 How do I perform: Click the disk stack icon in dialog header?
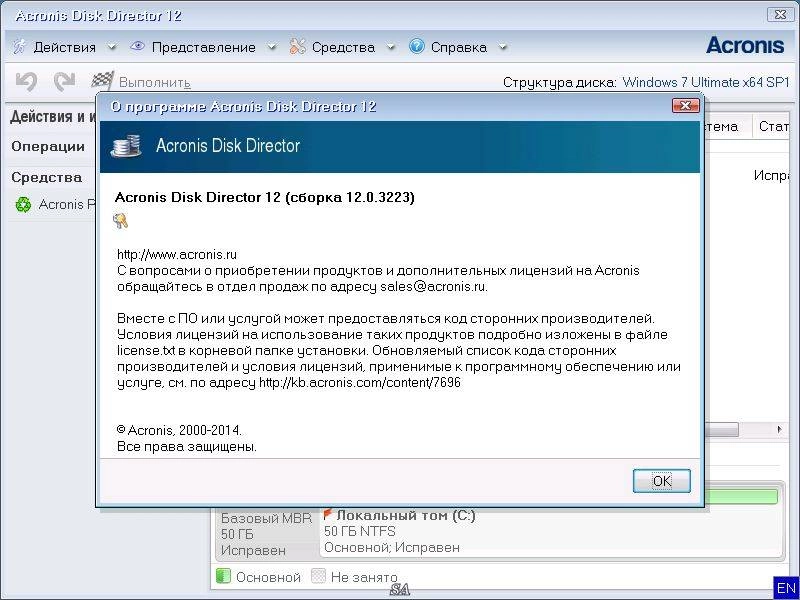tap(126, 146)
